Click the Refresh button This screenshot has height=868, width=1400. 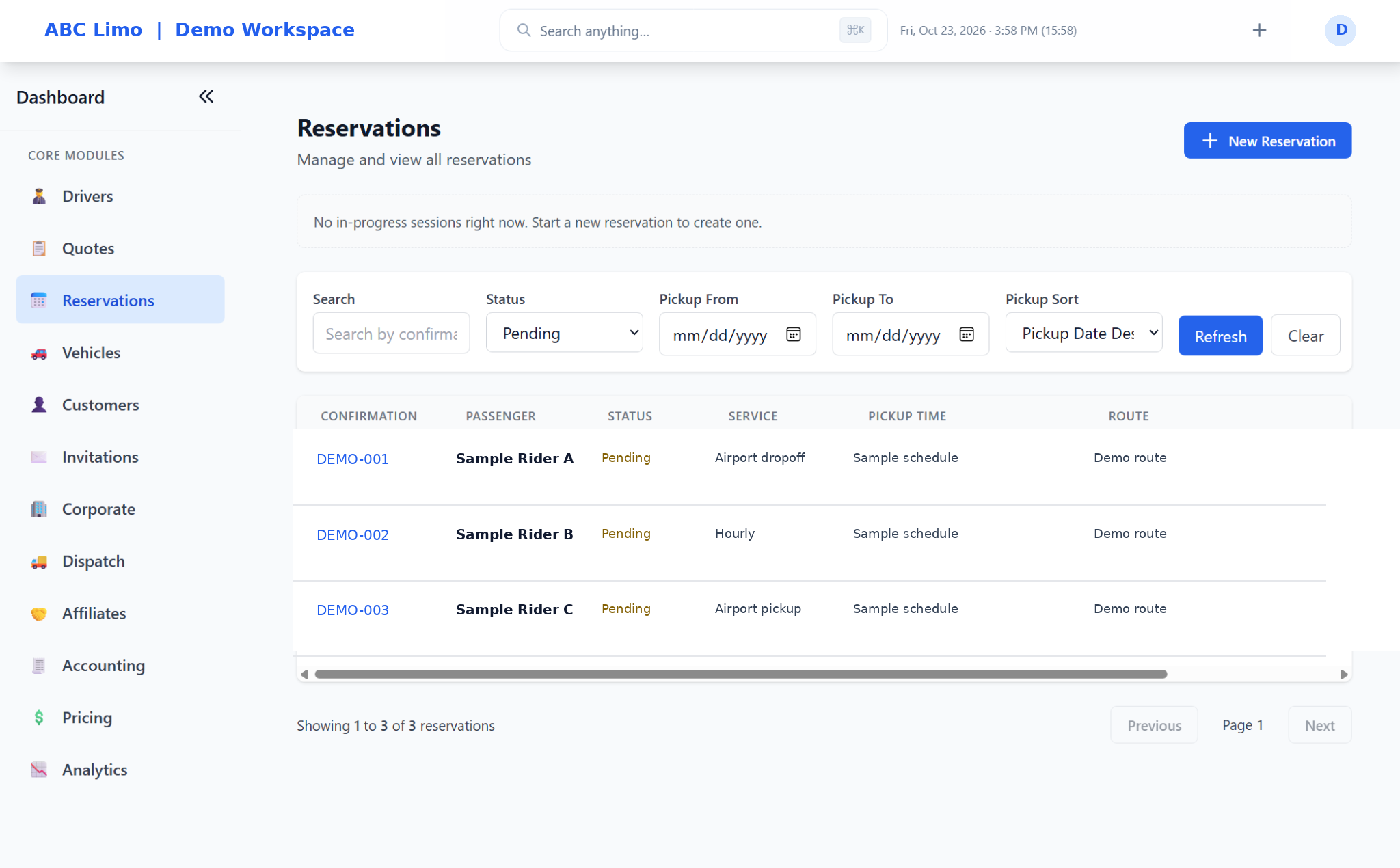pyautogui.click(x=1220, y=336)
